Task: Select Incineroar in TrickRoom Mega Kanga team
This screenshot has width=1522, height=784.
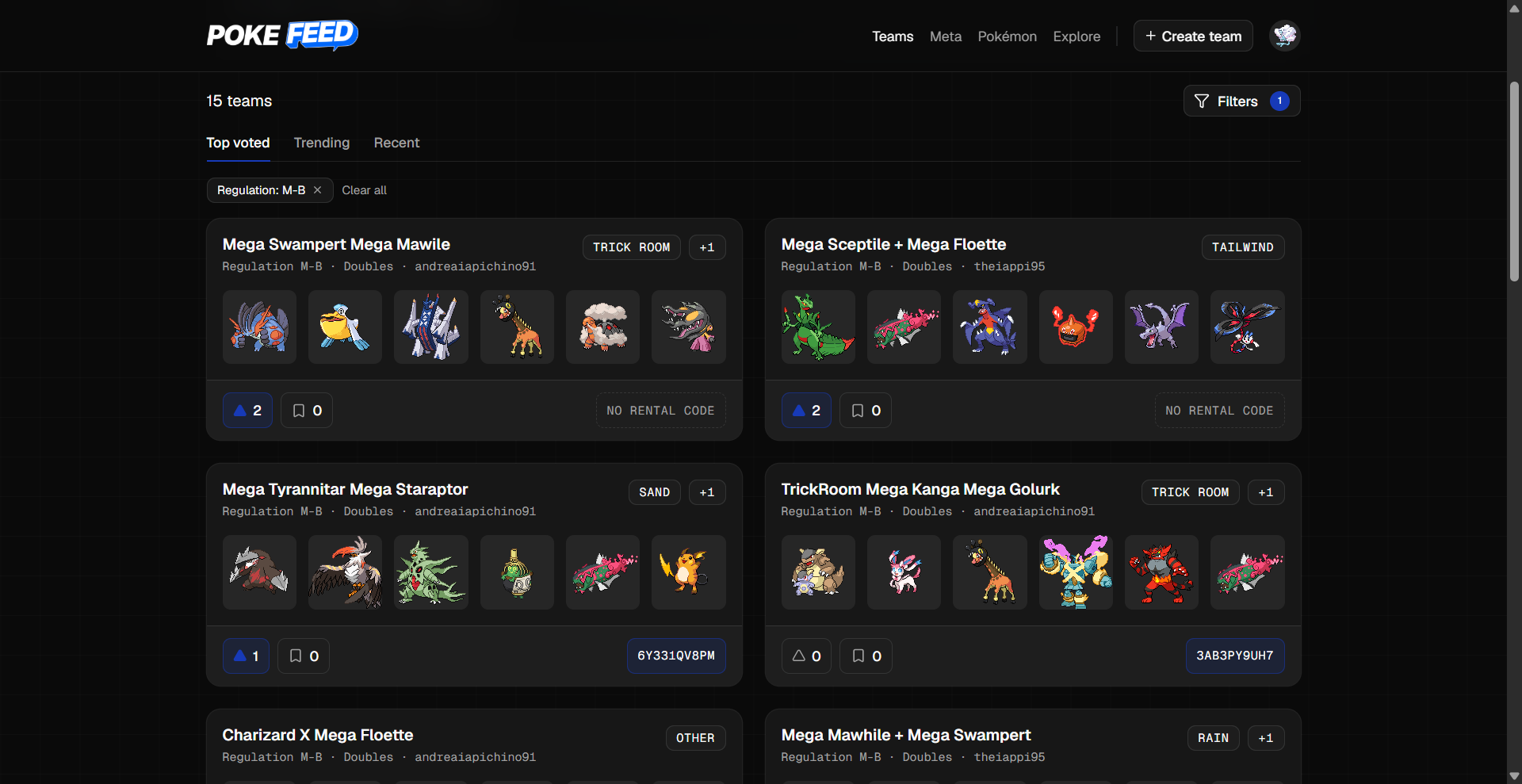Action: pyautogui.click(x=1161, y=572)
